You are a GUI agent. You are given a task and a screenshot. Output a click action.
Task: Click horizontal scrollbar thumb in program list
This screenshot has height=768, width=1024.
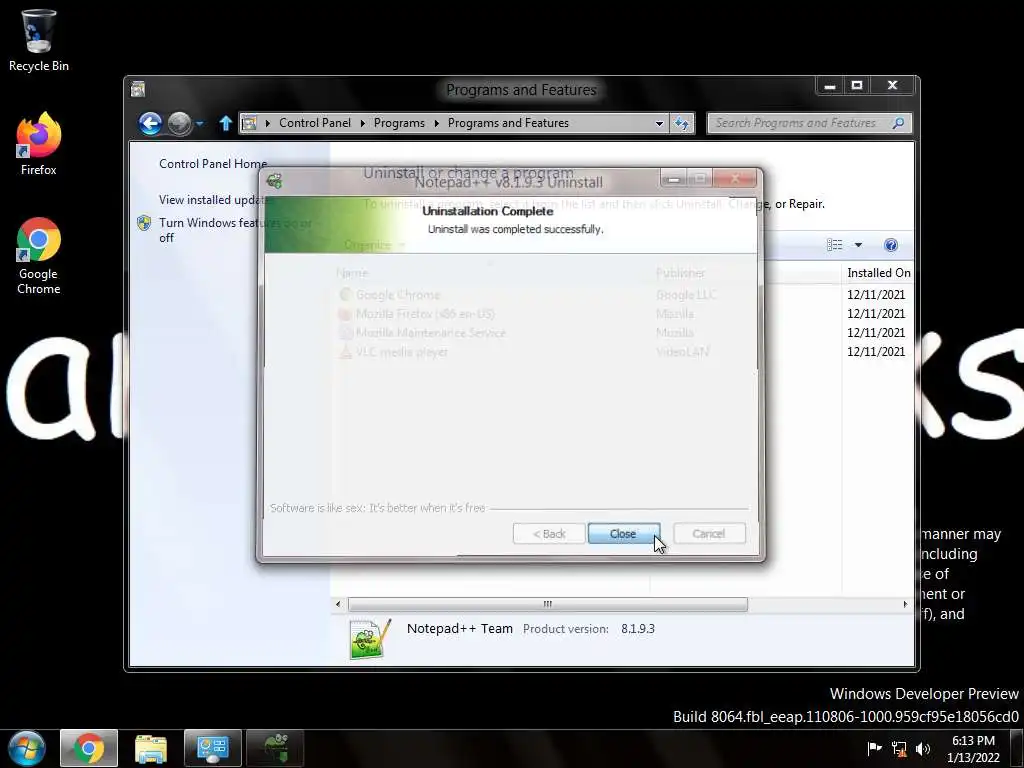click(x=548, y=604)
